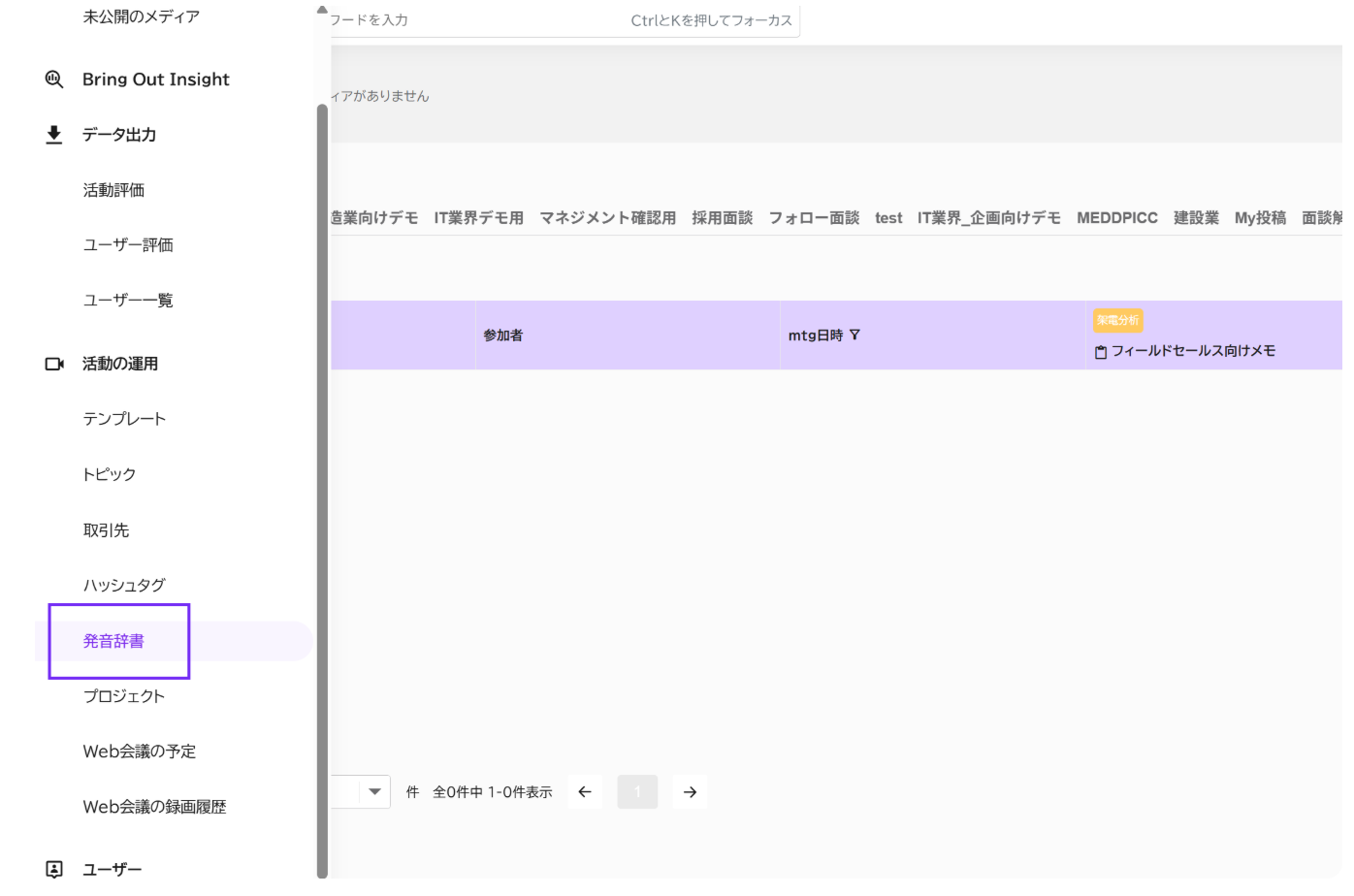This screenshot has height=896, width=1354.
Task: Click the 活動の運用 video camera icon
Action: pyautogui.click(x=54, y=364)
